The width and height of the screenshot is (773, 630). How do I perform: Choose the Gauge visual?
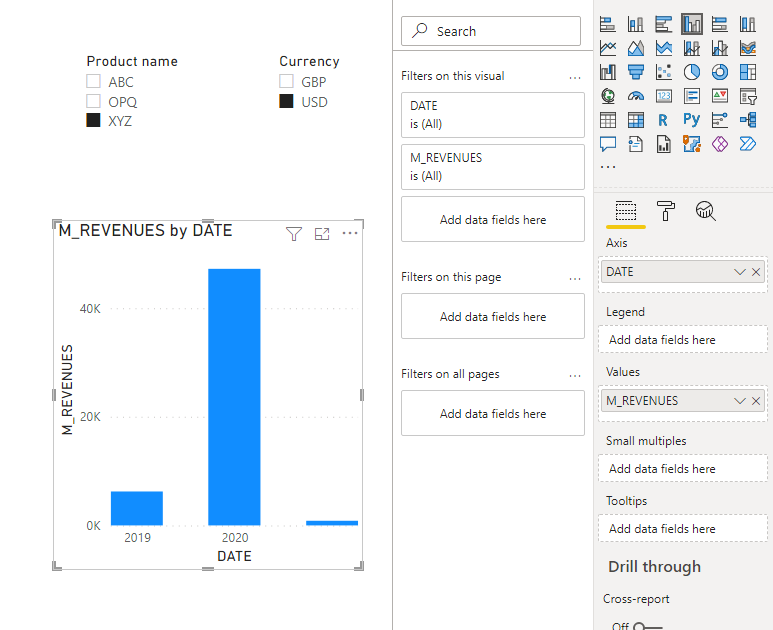(636, 96)
